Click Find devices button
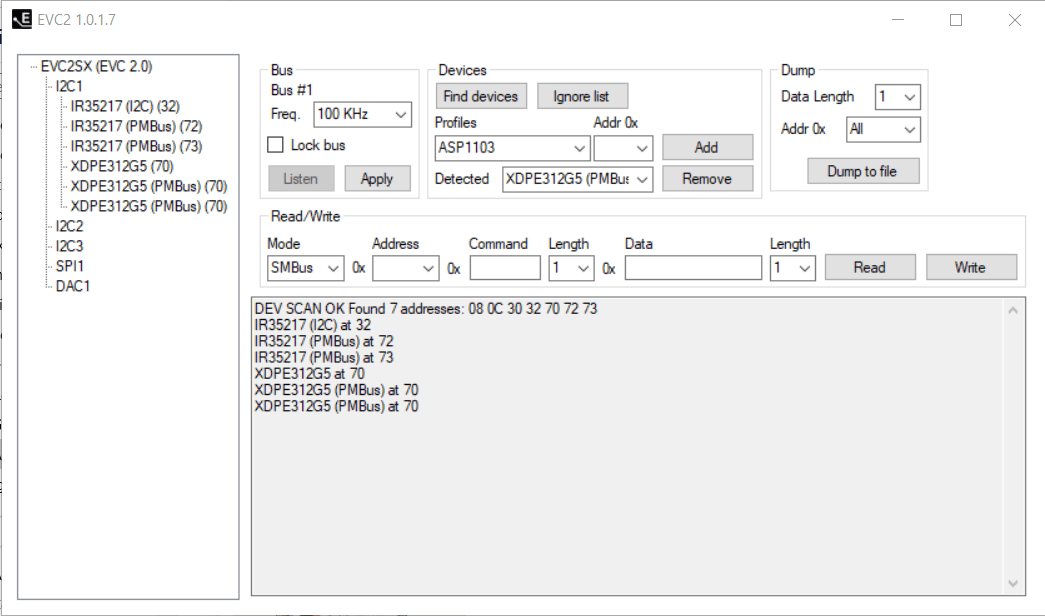The image size is (1045, 616). coord(481,96)
